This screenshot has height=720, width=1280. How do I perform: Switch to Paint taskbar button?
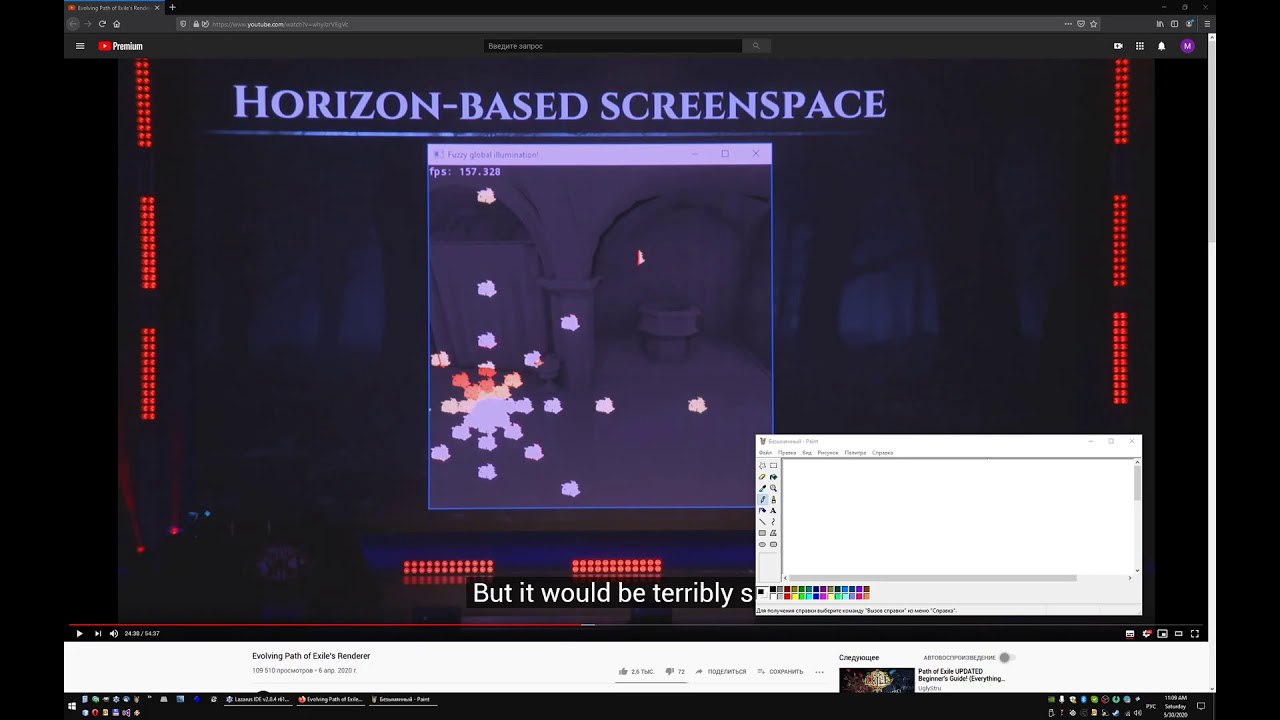402,700
